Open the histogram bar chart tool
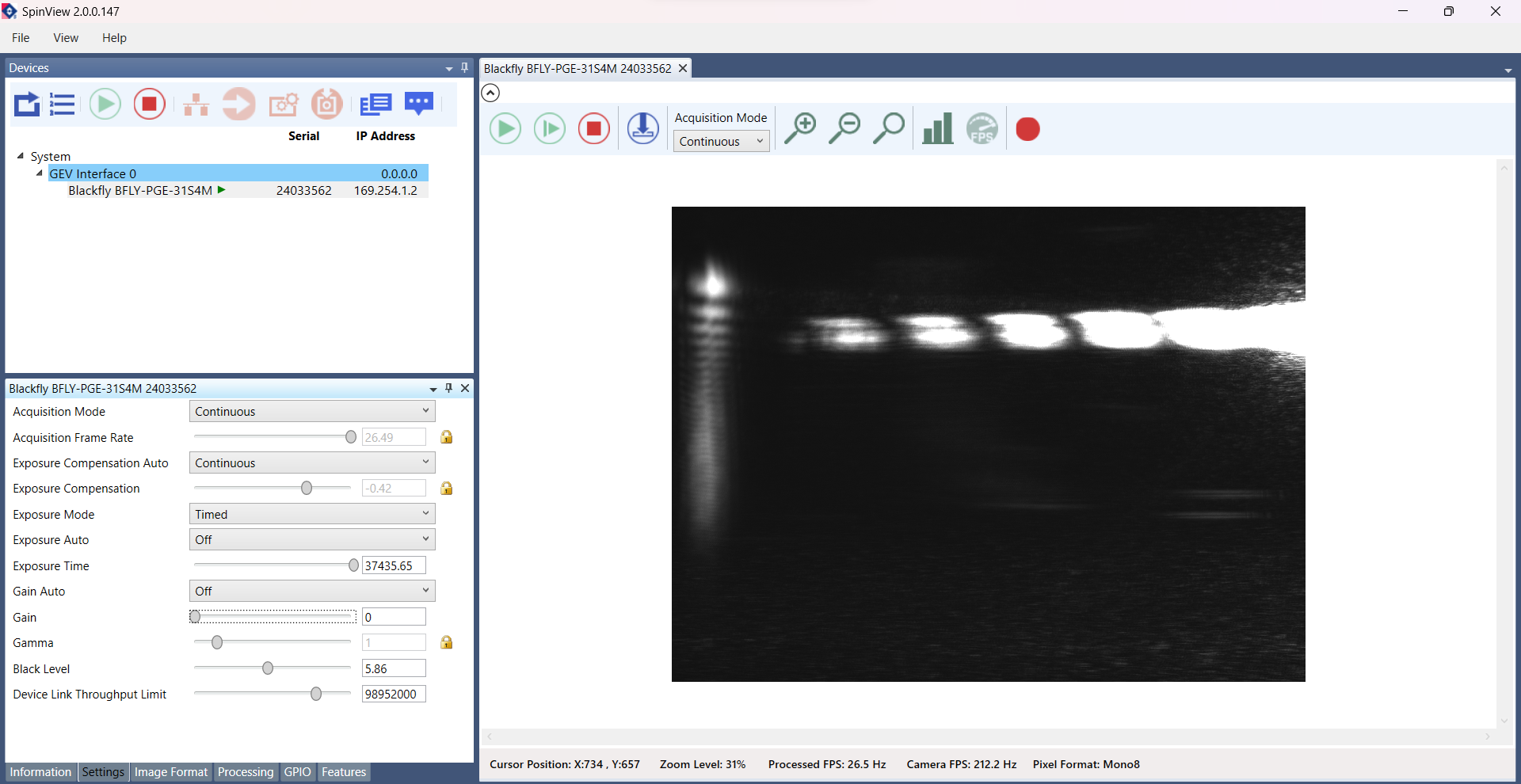The height and width of the screenshot is (784, 1521). pos(937,128)
